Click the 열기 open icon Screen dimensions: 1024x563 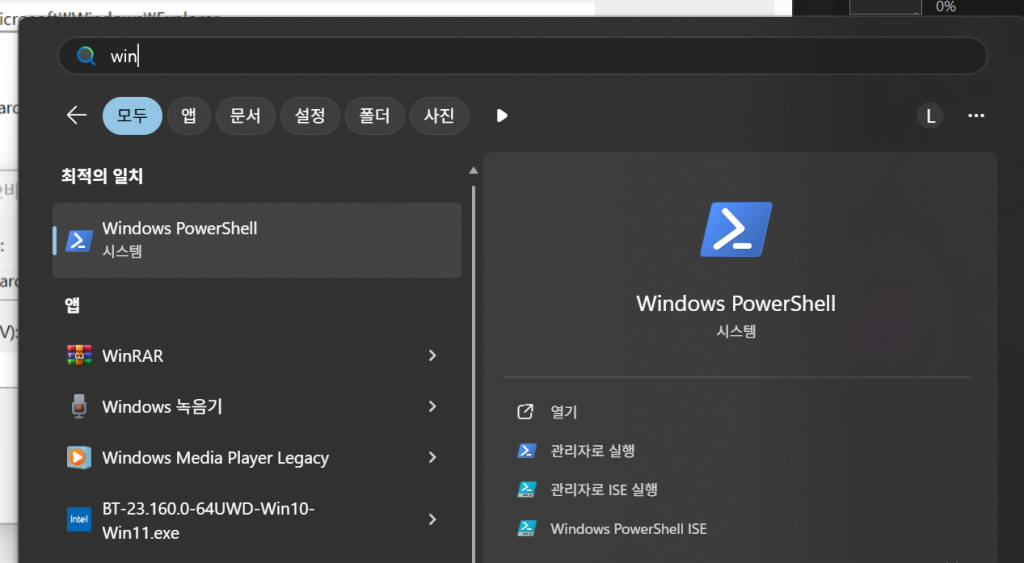point(525,411)
